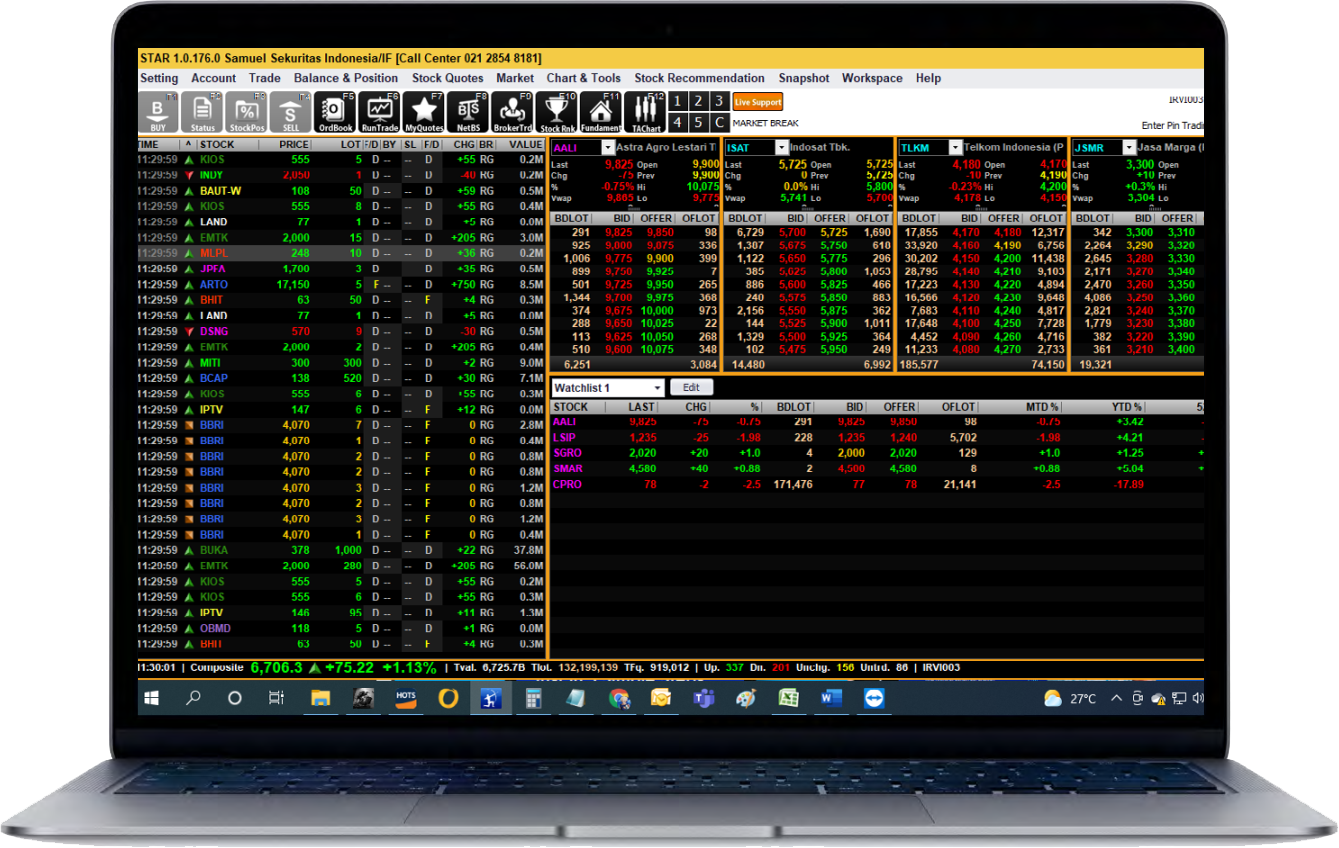
Task: Expand the ISAT stock code dropdown
Action: pos(782,148)
